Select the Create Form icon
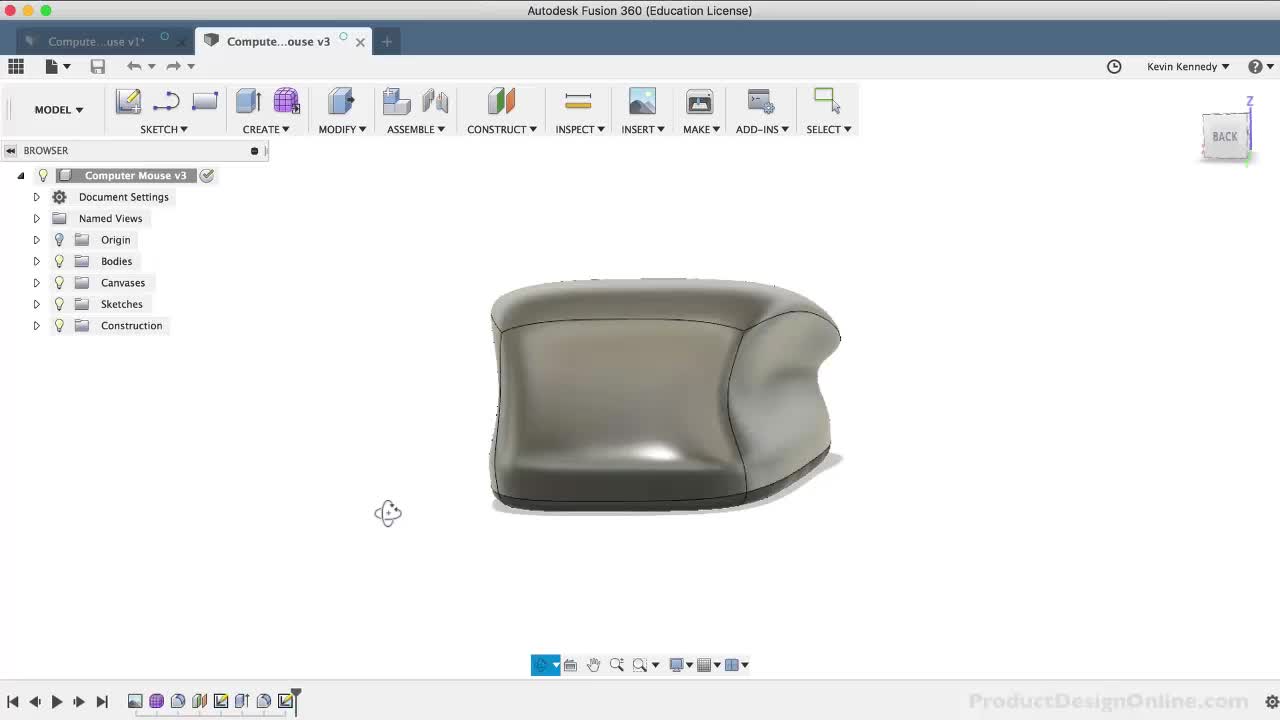Viewport: 1280px width, 720px height. [286, 101]
